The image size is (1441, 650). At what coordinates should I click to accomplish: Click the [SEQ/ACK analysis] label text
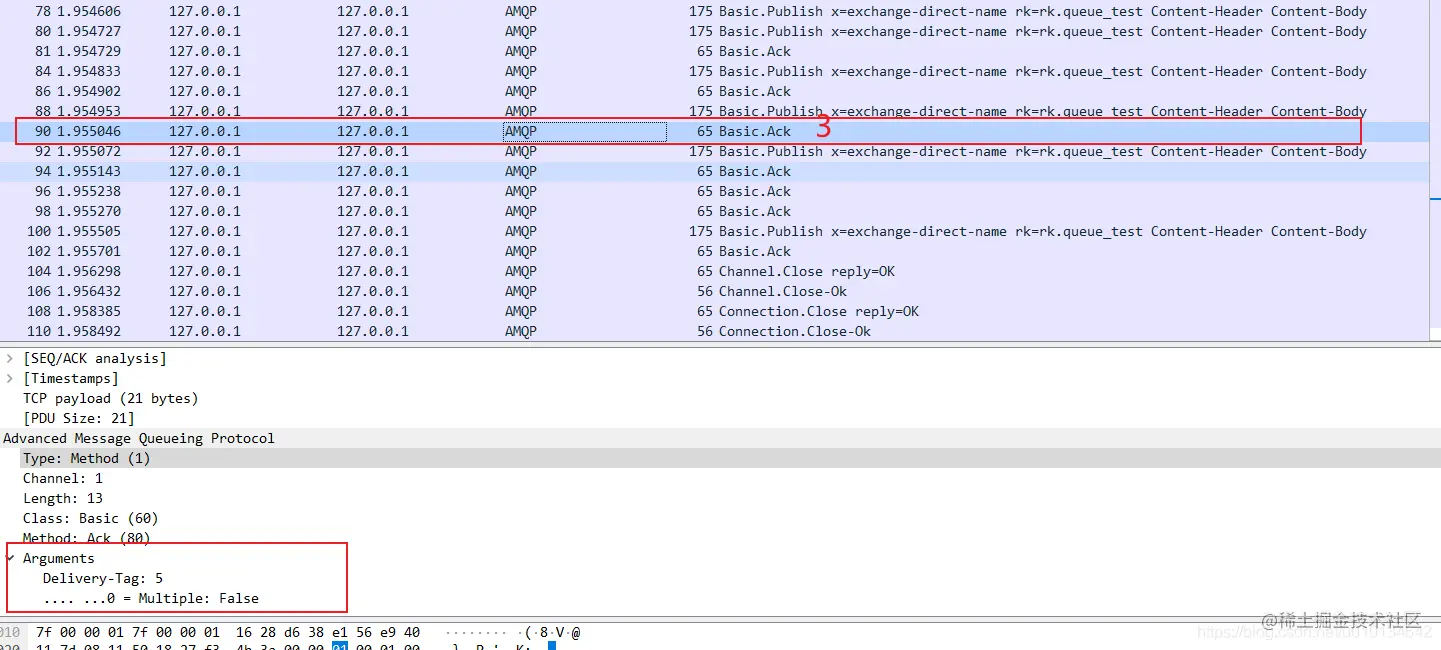[95, 358]
